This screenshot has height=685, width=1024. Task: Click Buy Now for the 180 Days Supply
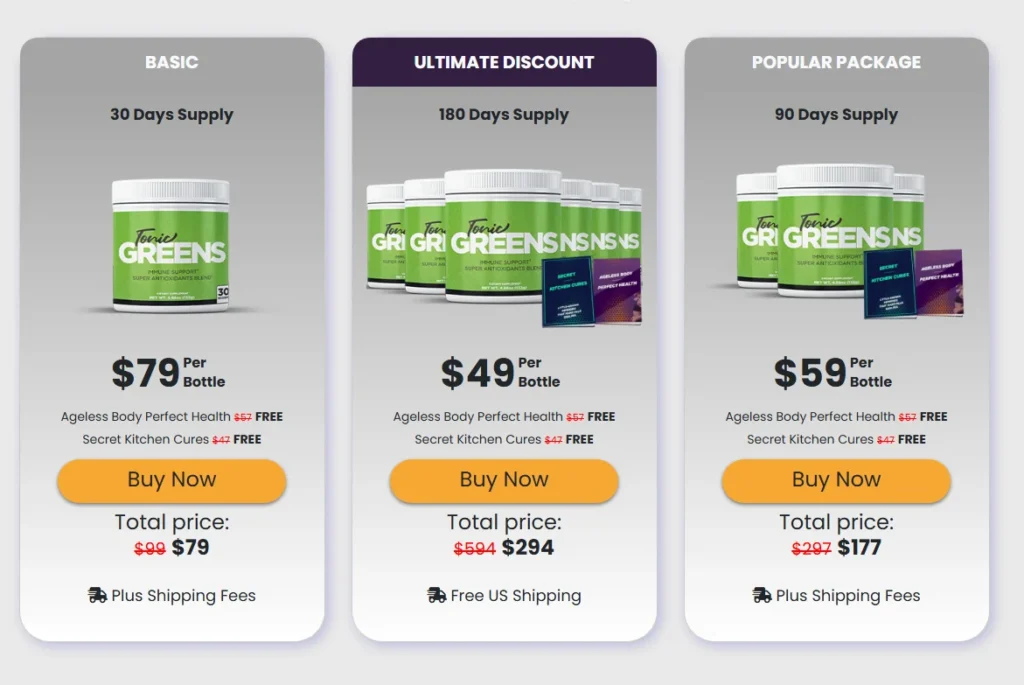pyautogui.click(x=503, y=480)
